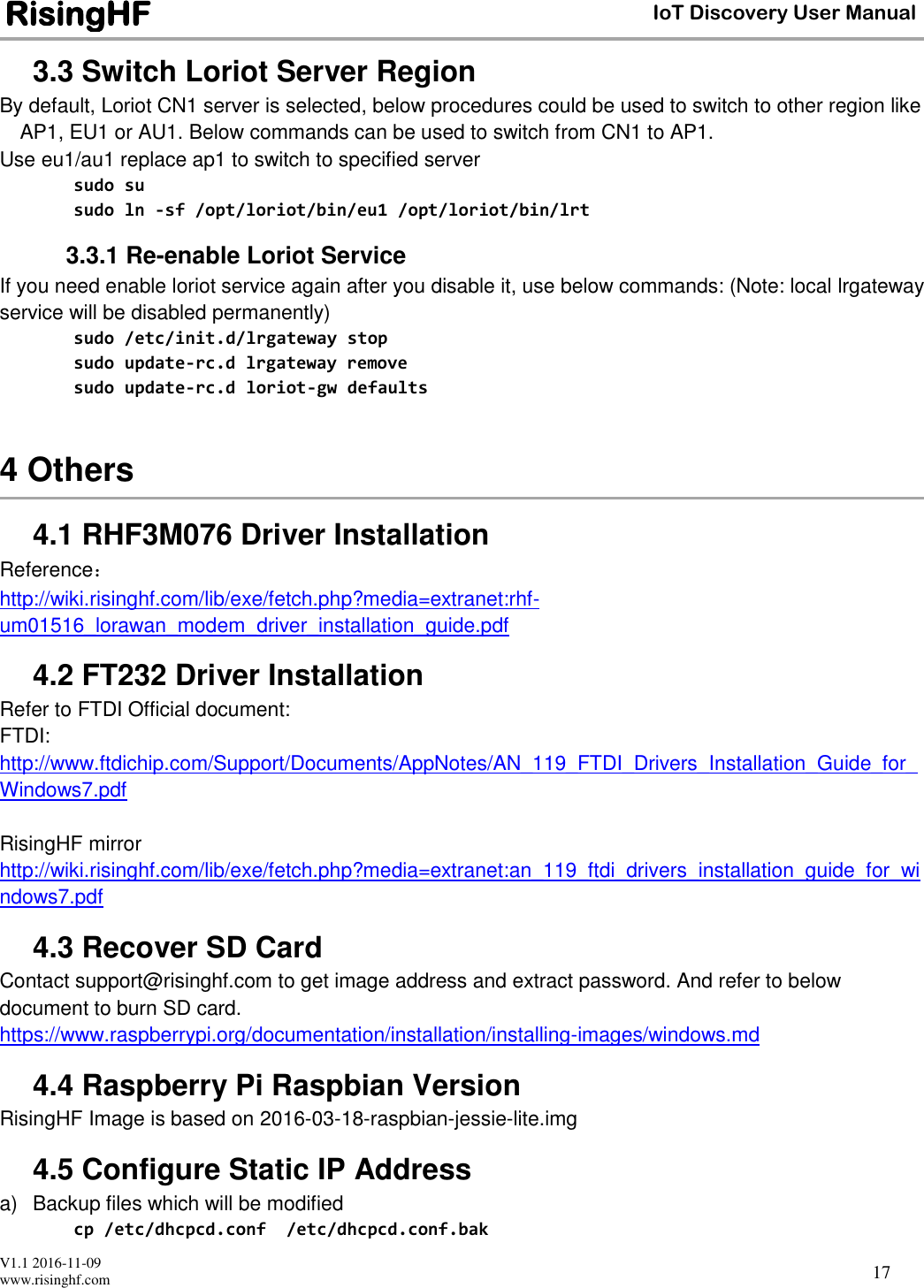924x1288 pixels.
Task: Open the Raspberry Pi installing-images documentation link
Action: point(380,1036)
